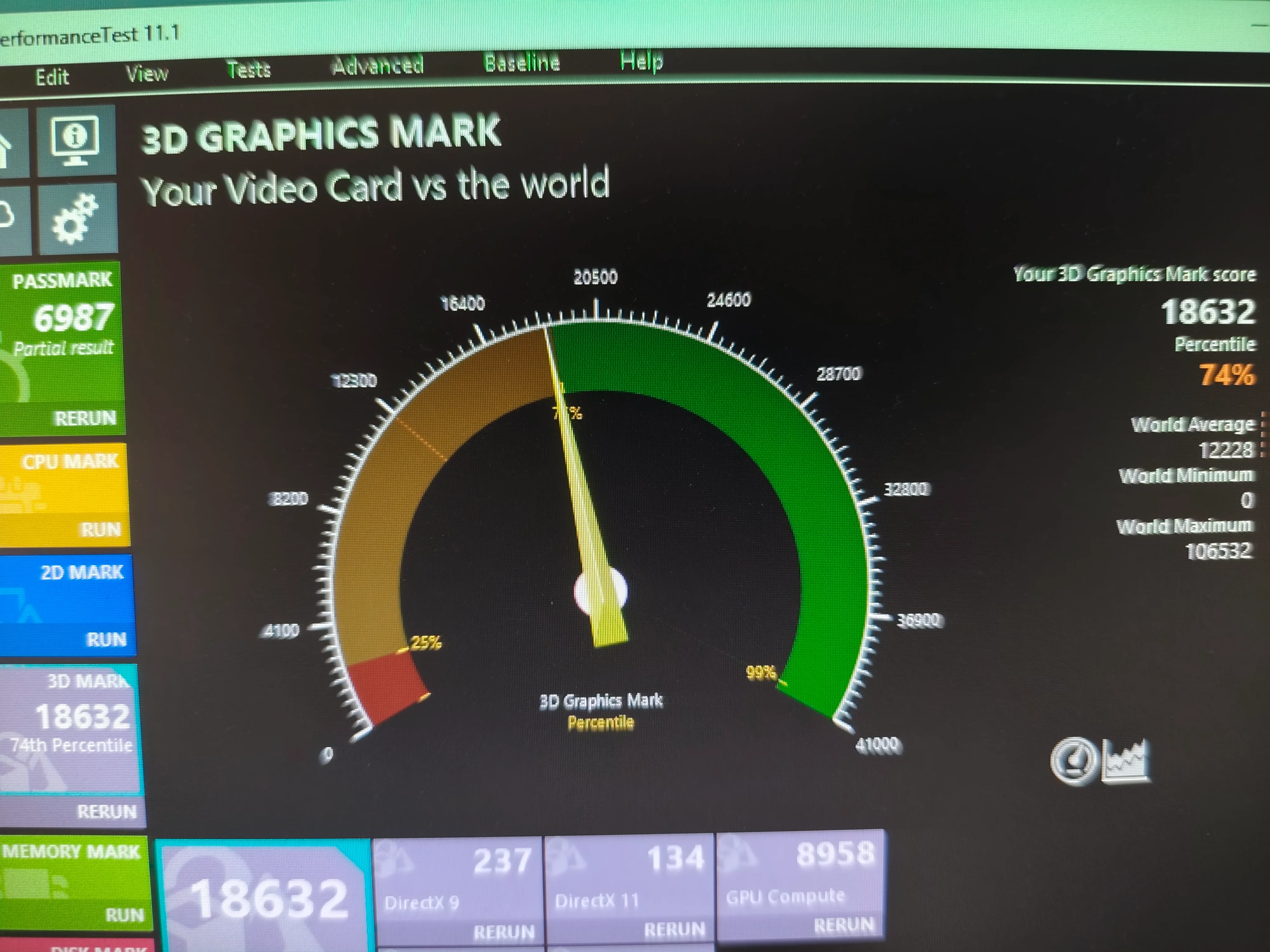Click RUN on the CPU Mark tile
Image resolution: width=1270 pixels, height=952 pixels.
(101, 529)
